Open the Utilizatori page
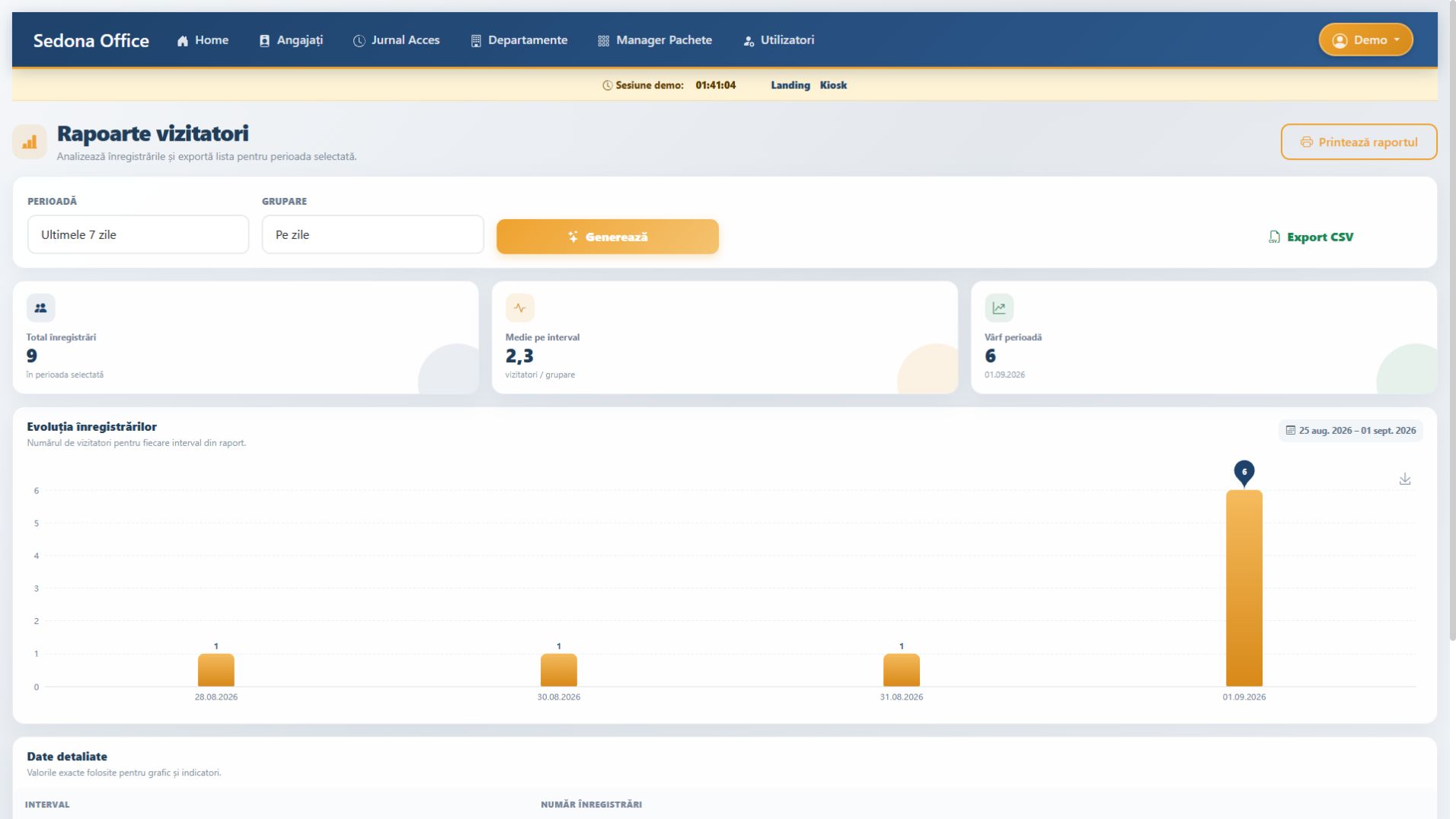This screenshot has width=1456, height=819. pyautogui.click(x=779, y=40)
